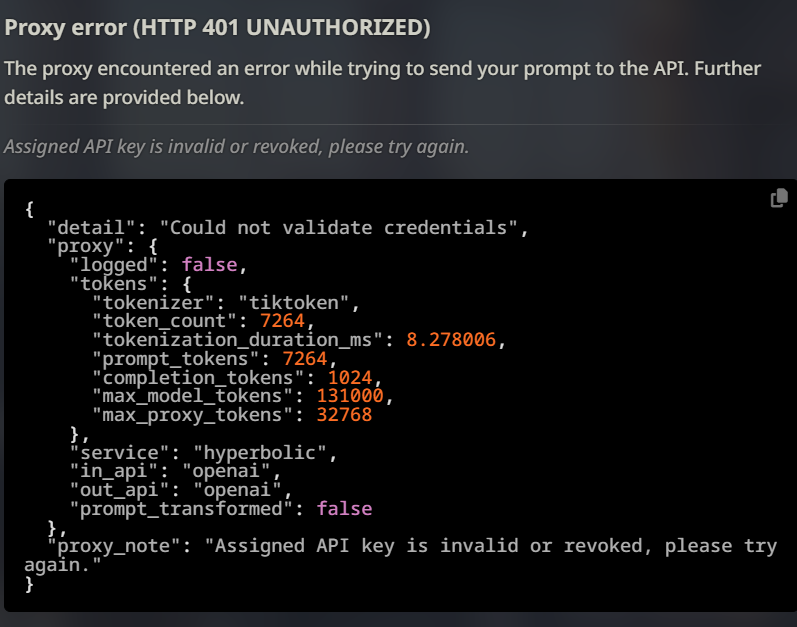
Task: Click the completion_tokens value 1024
Action: pyautogui.click(x=350, y=378)
